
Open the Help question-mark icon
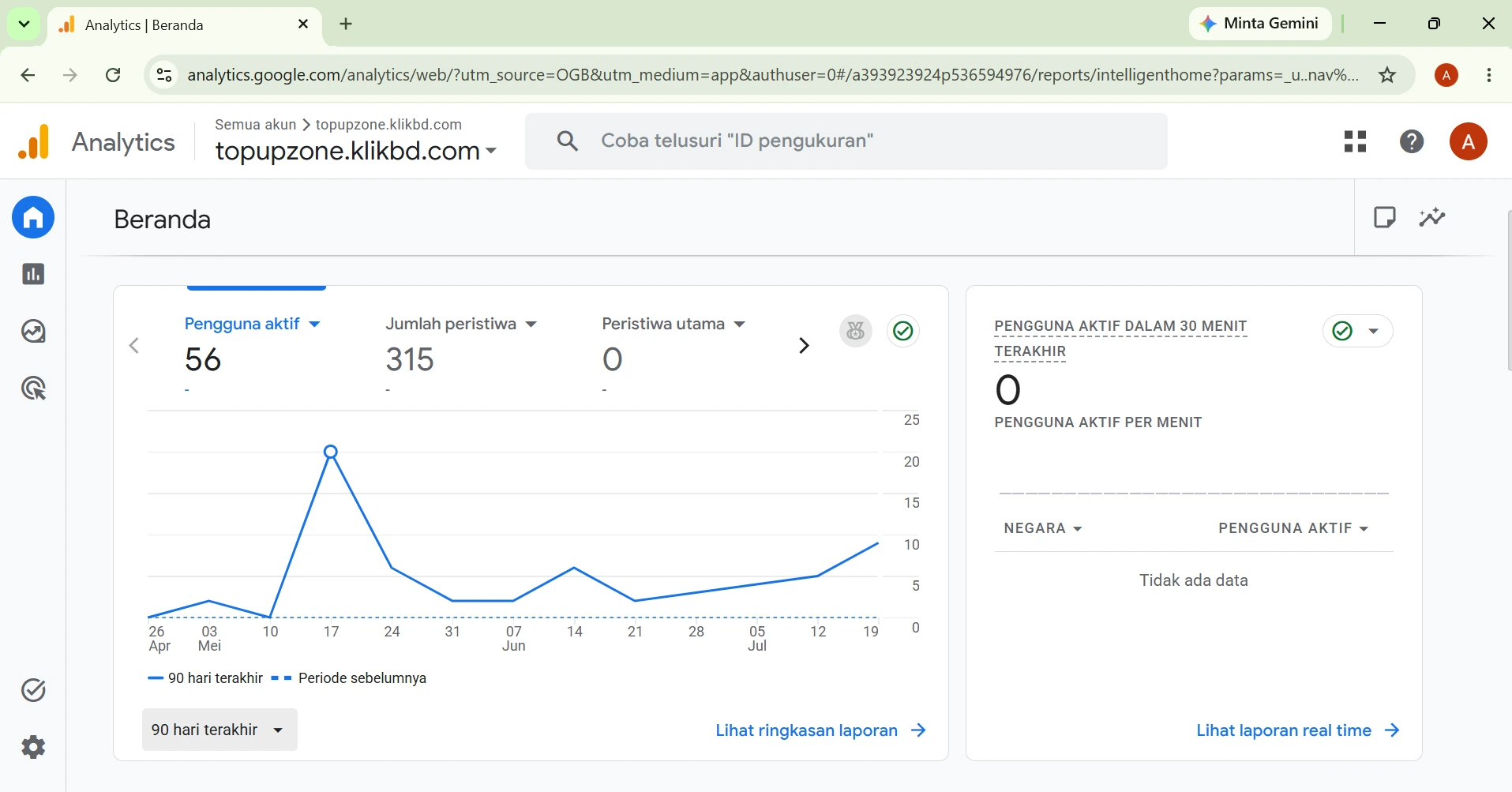point(1412,141)
